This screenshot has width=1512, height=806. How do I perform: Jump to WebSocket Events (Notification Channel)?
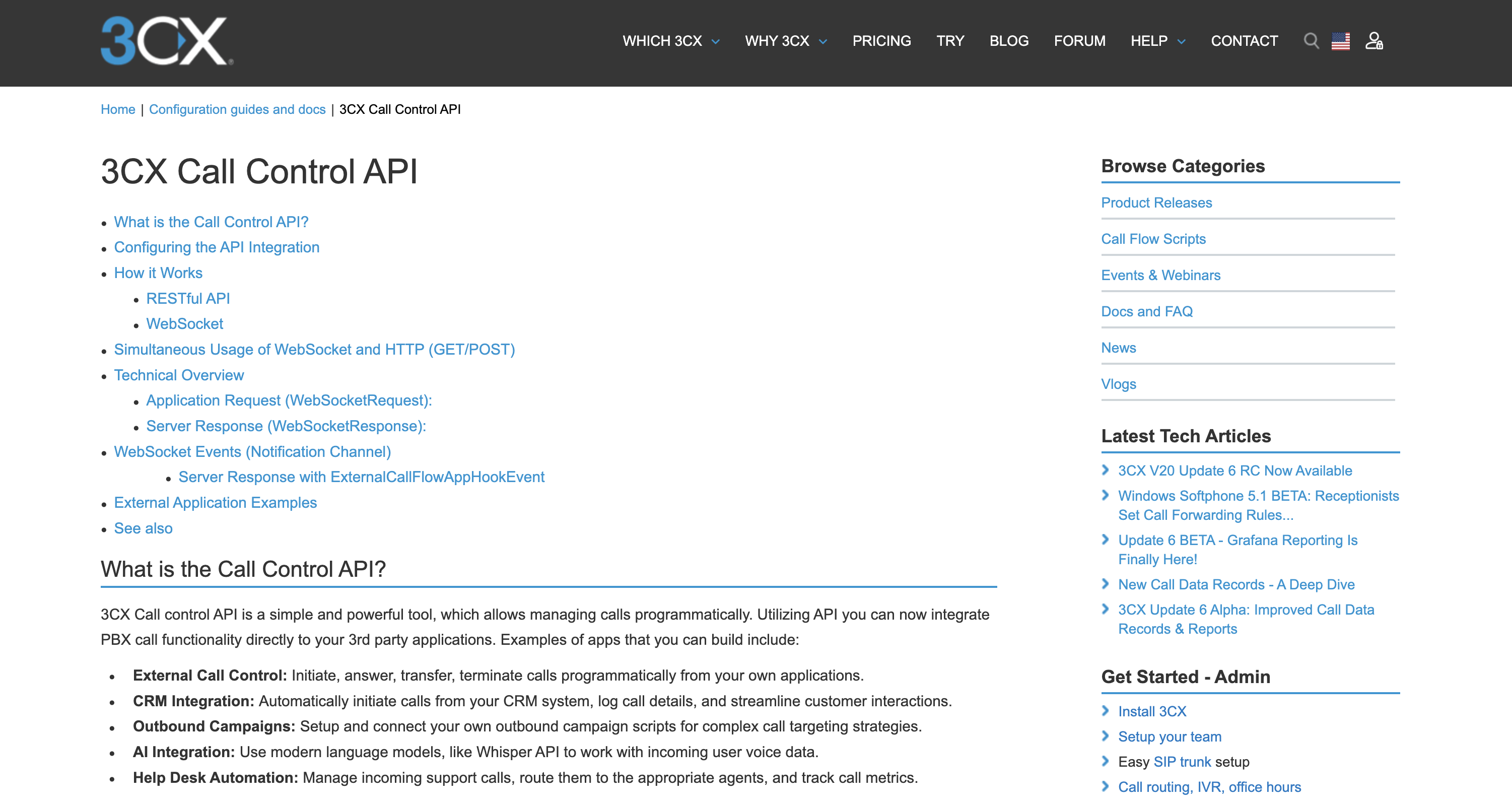pos(252,451)
